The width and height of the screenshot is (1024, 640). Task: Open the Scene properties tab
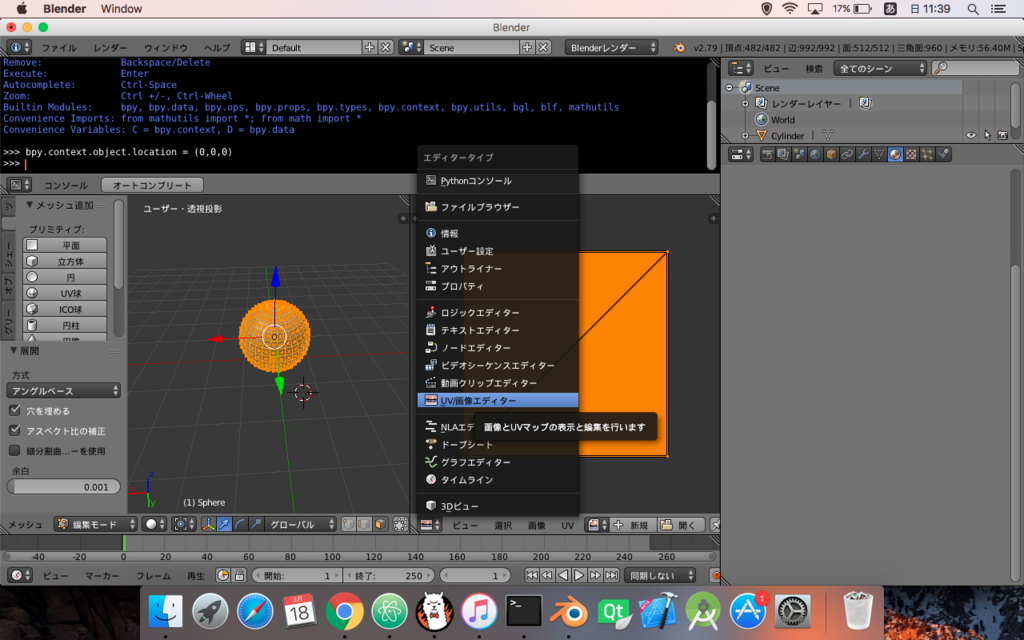(799, 154)
